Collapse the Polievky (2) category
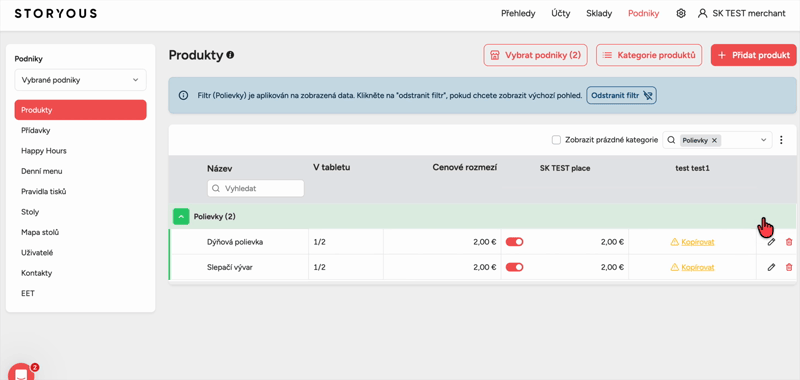 coord(181,216)
